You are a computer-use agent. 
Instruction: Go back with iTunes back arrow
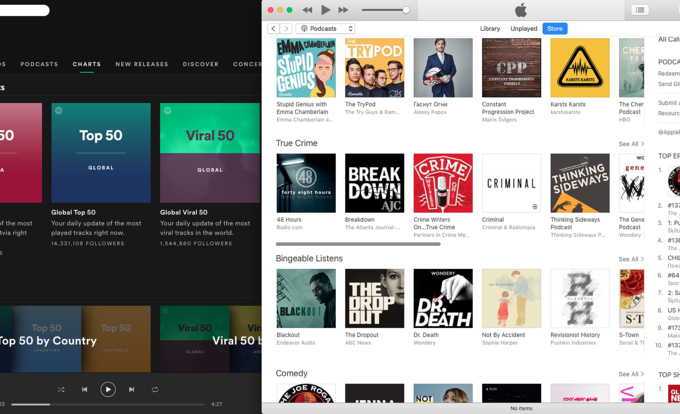[x=273, y=29]
